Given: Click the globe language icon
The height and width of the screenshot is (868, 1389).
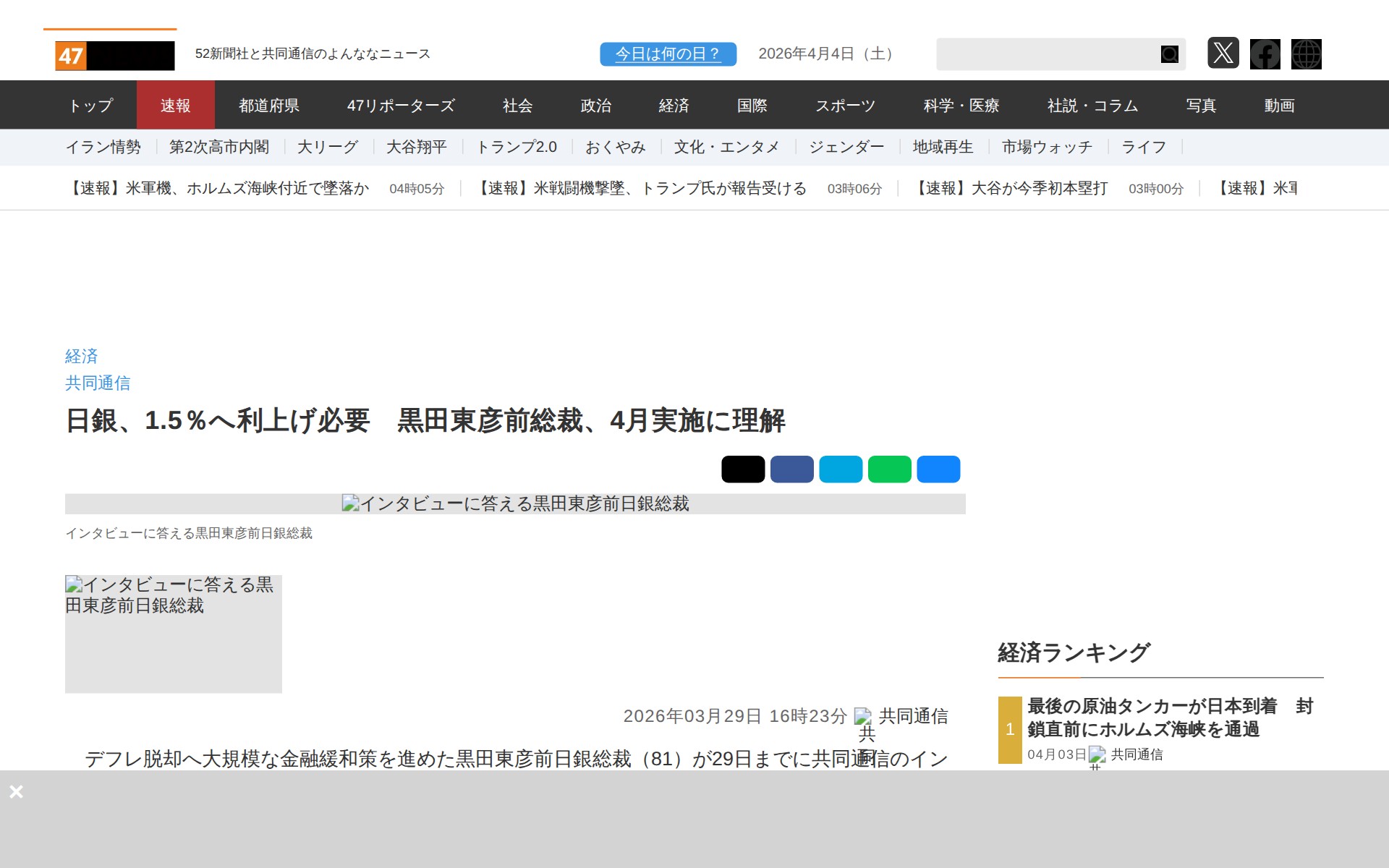Looking at the screenshot, I should [1307, 54].
